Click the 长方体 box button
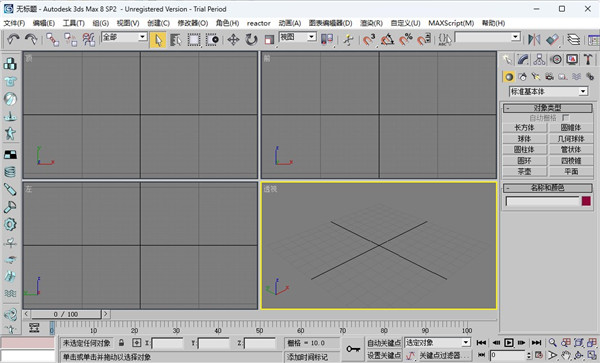 point(524,128)
